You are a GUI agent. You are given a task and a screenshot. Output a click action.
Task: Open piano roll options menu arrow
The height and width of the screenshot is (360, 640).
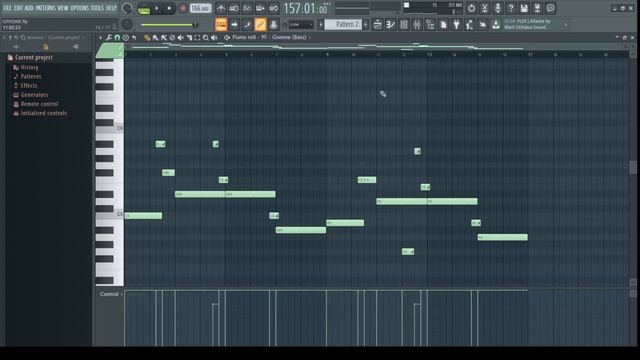pyautogui.click(x=100, y=38)
